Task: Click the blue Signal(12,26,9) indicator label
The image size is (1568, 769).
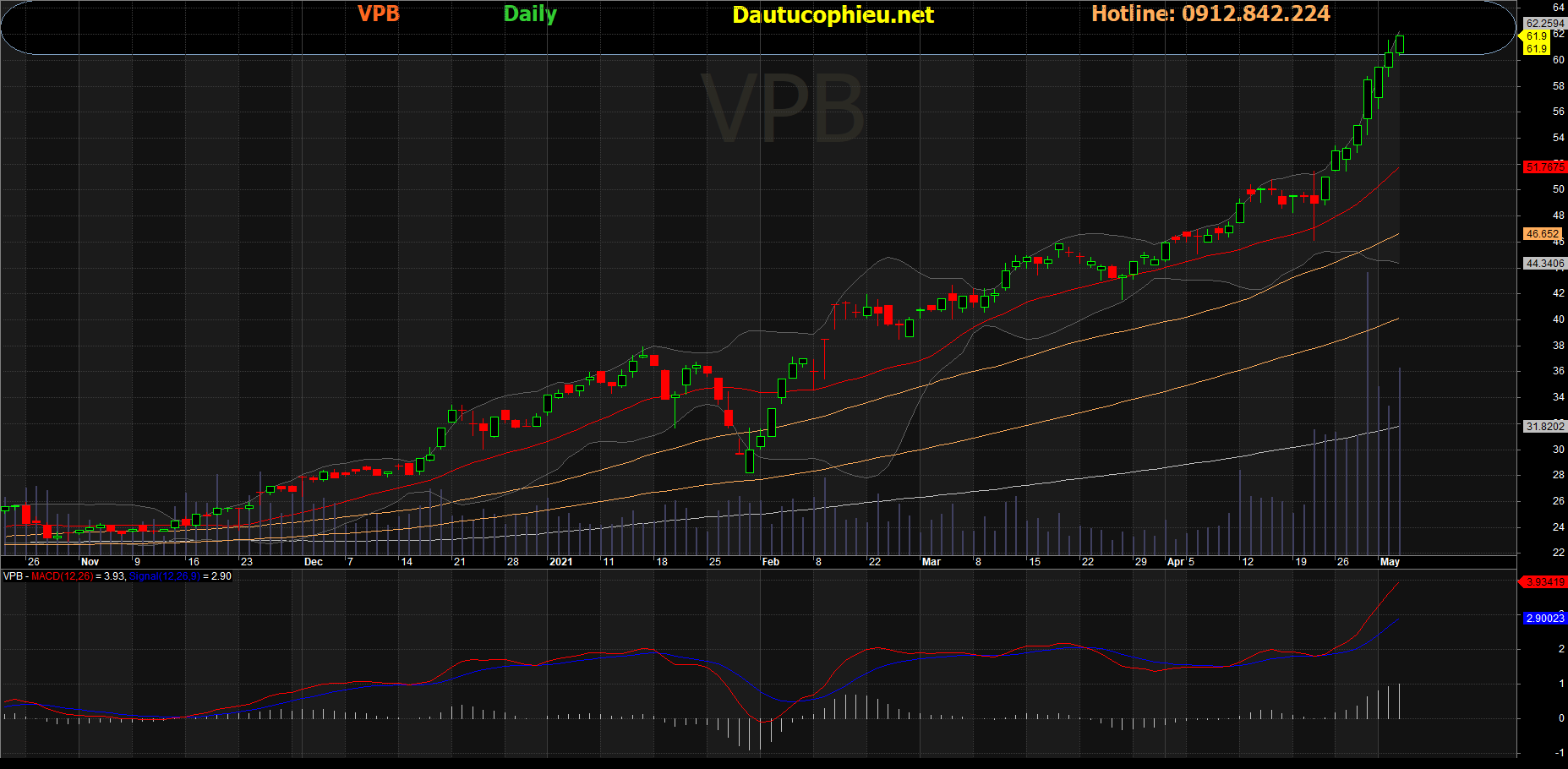Action: [165, 576]
